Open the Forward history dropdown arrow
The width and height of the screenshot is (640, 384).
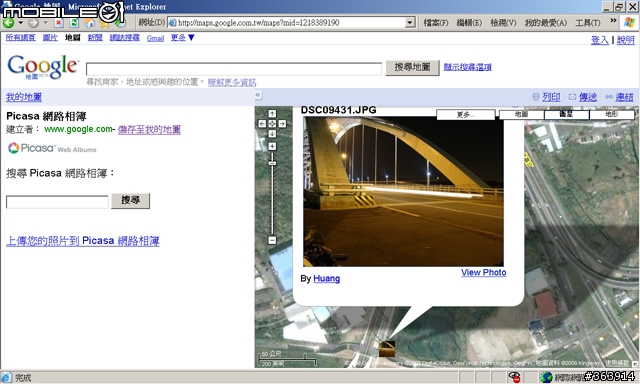click(45, 23)
